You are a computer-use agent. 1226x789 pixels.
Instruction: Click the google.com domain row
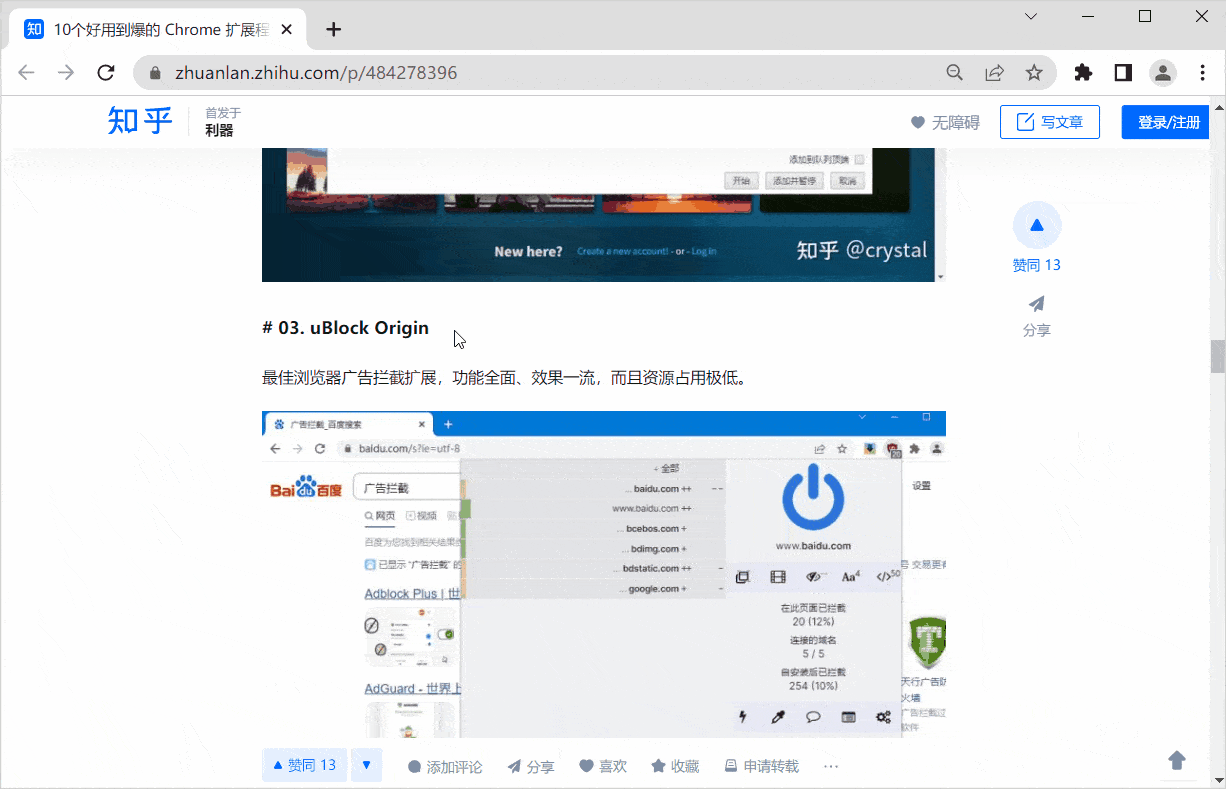coord(596,589)
